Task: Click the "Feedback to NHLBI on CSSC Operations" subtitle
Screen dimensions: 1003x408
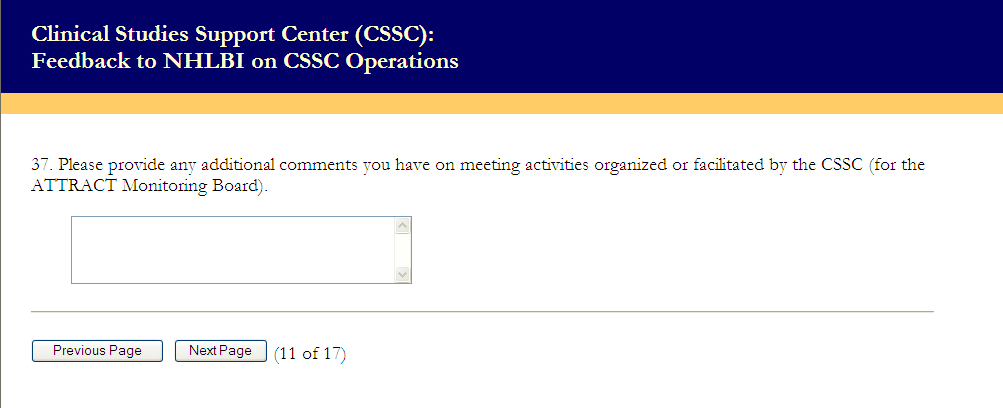Action: click(x=245, y=61)
